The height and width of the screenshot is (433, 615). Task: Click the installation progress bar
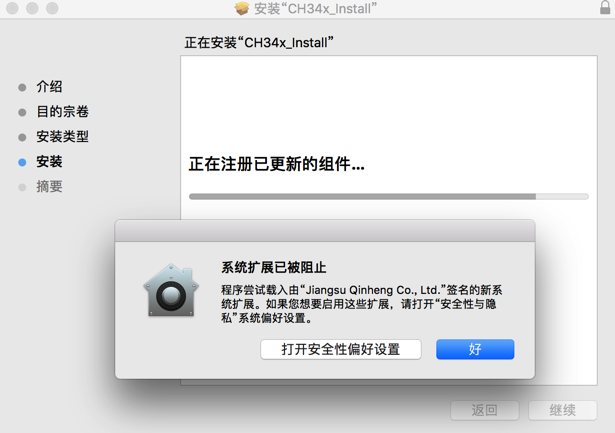(x=389, y=196)
